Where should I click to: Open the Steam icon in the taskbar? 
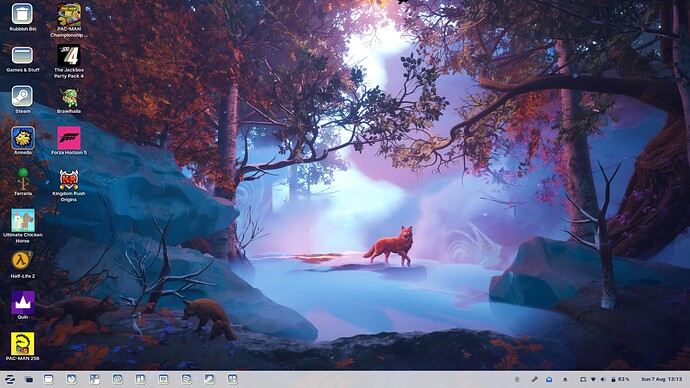pyautogui.click(x=209, y=379)
